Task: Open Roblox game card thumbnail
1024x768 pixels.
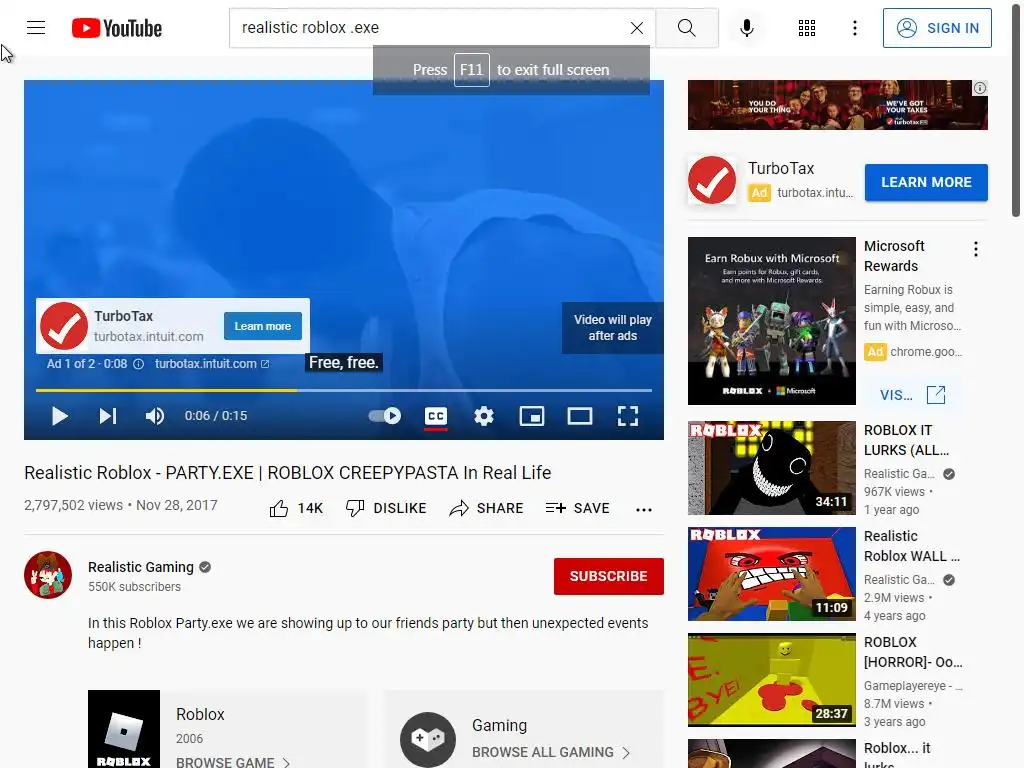Action: 124,729
